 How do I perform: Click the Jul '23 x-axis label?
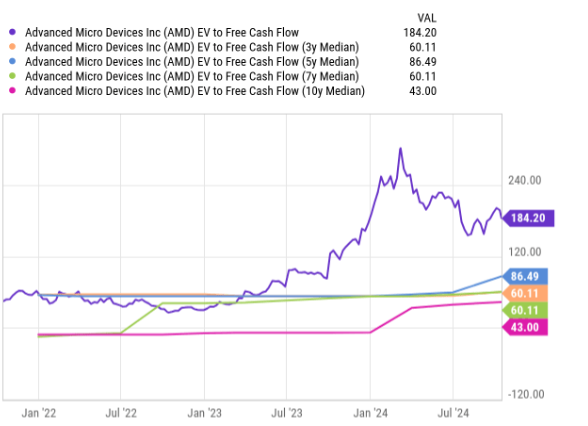[286, 413]
